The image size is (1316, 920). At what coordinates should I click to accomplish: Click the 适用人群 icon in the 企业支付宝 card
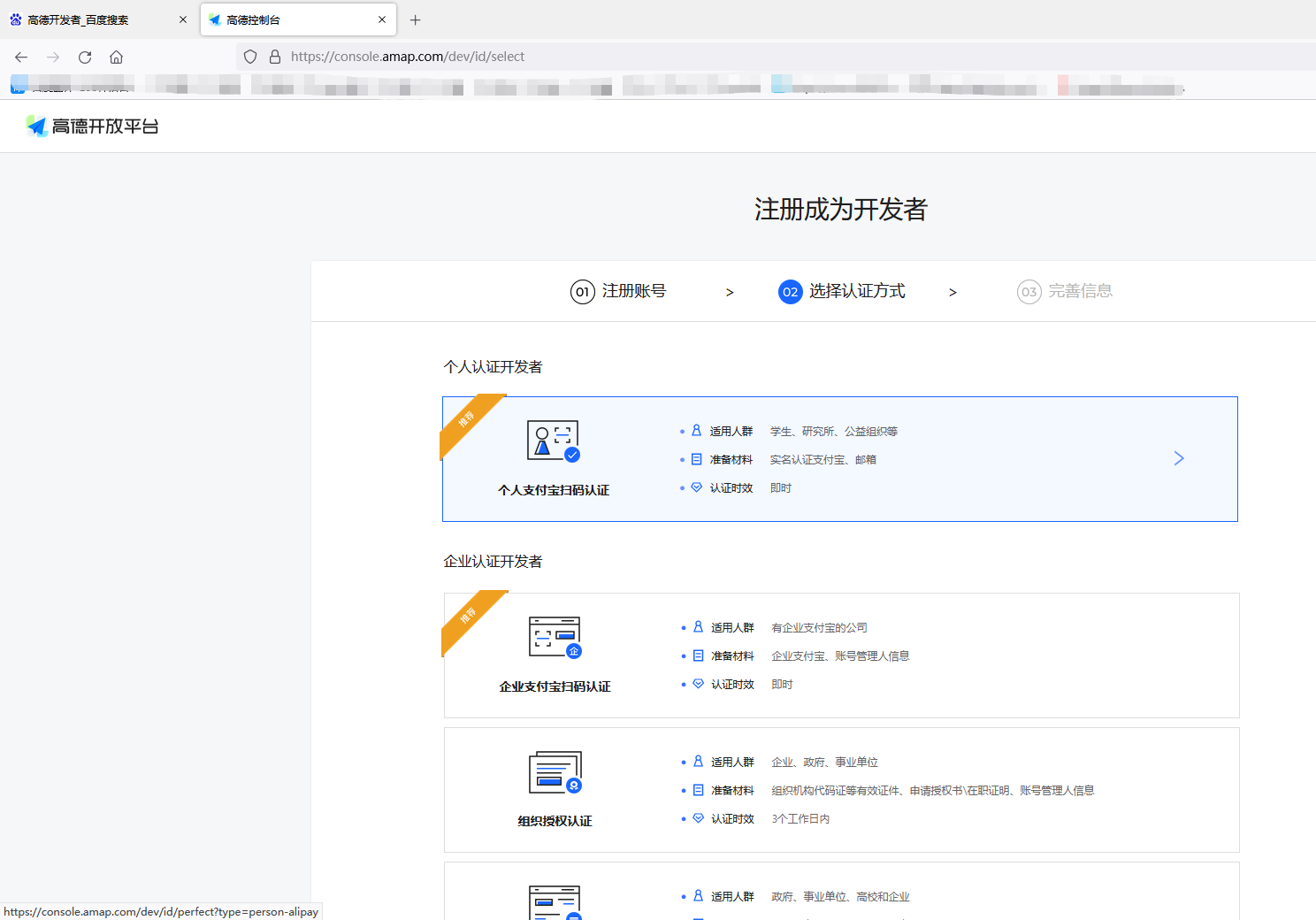[x=698, y=627]
